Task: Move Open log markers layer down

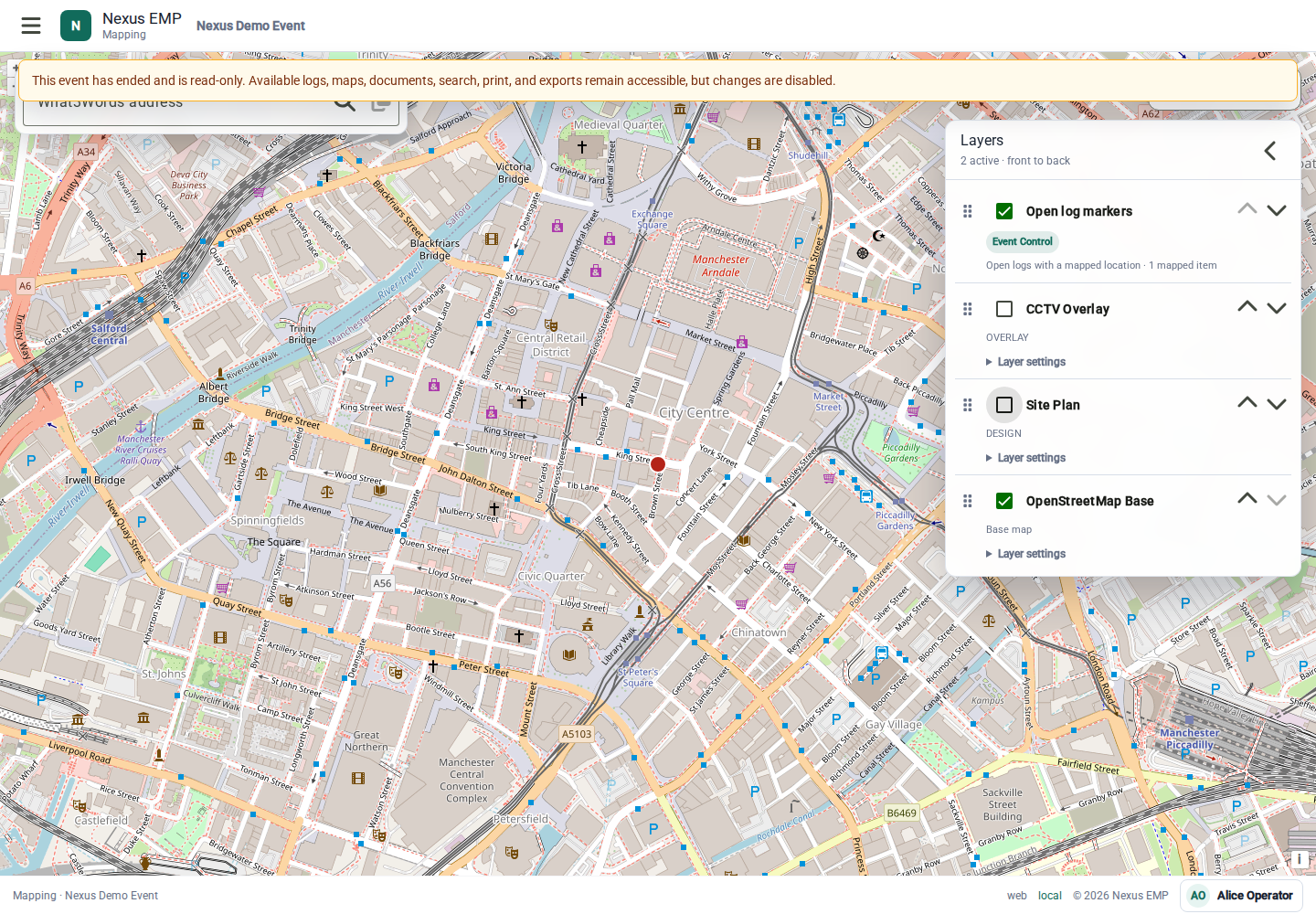Action: [x=1277, y=210]
